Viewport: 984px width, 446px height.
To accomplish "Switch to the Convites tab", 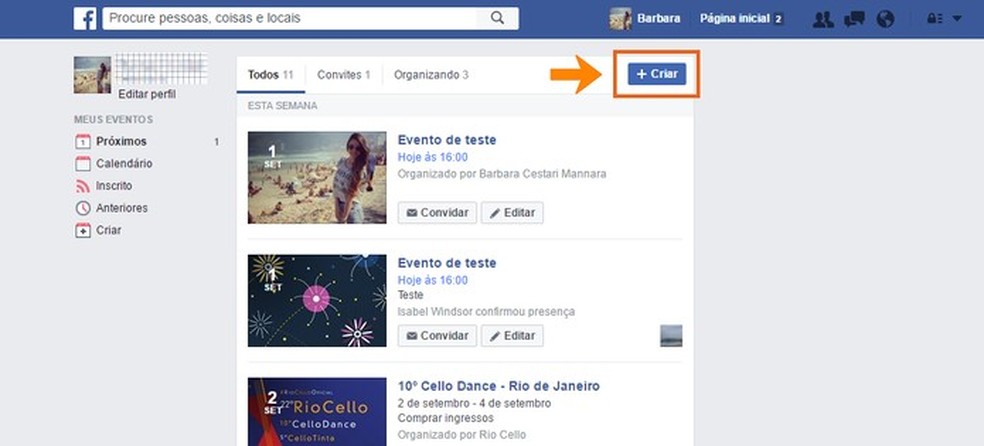I will (343, 75).
